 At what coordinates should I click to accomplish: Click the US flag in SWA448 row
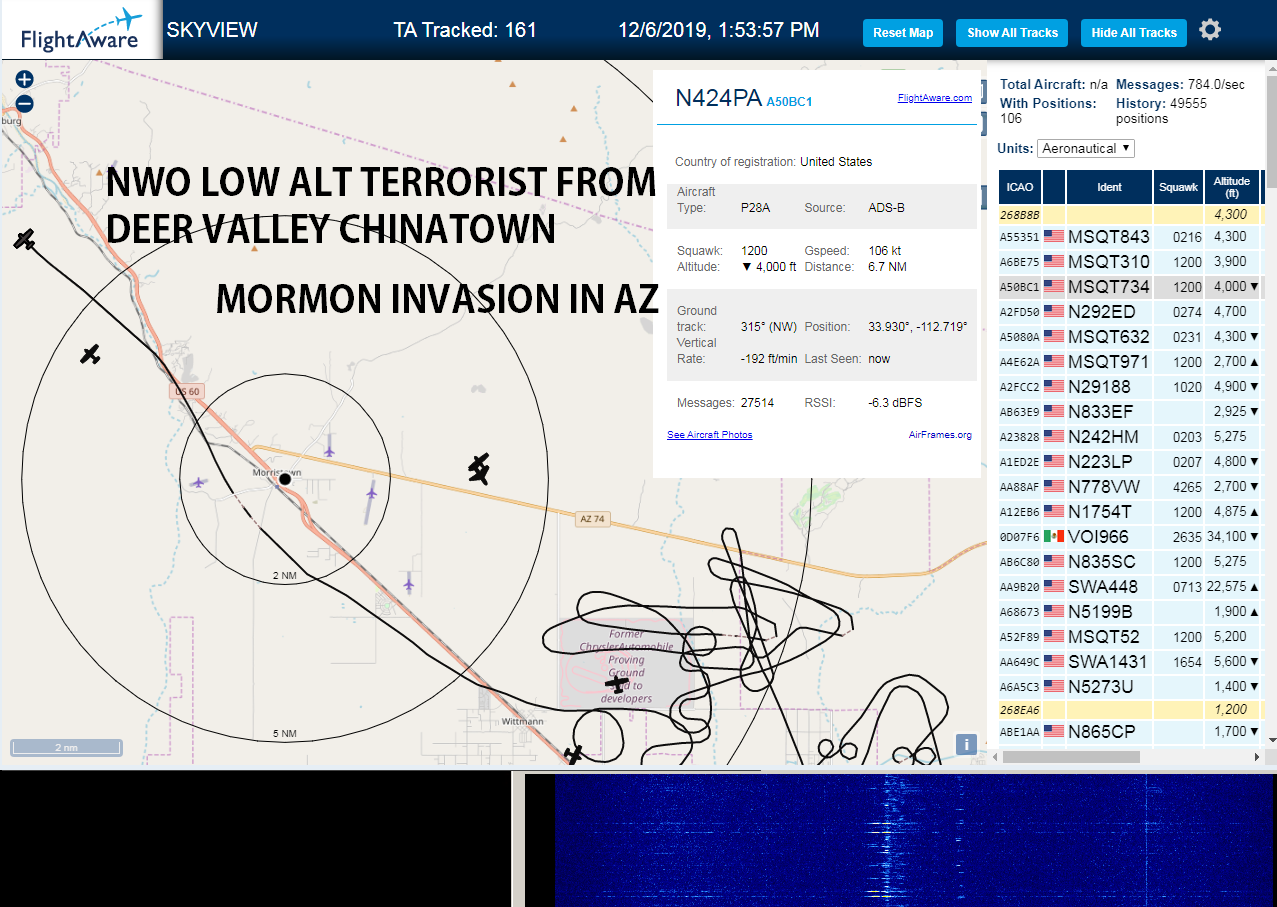(1053, 587)
